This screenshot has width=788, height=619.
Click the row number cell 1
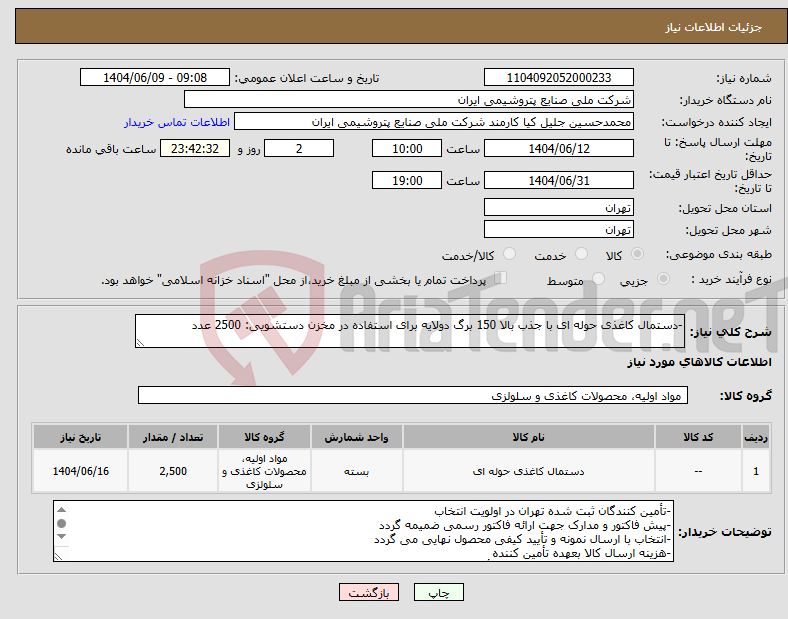[755, 471]
